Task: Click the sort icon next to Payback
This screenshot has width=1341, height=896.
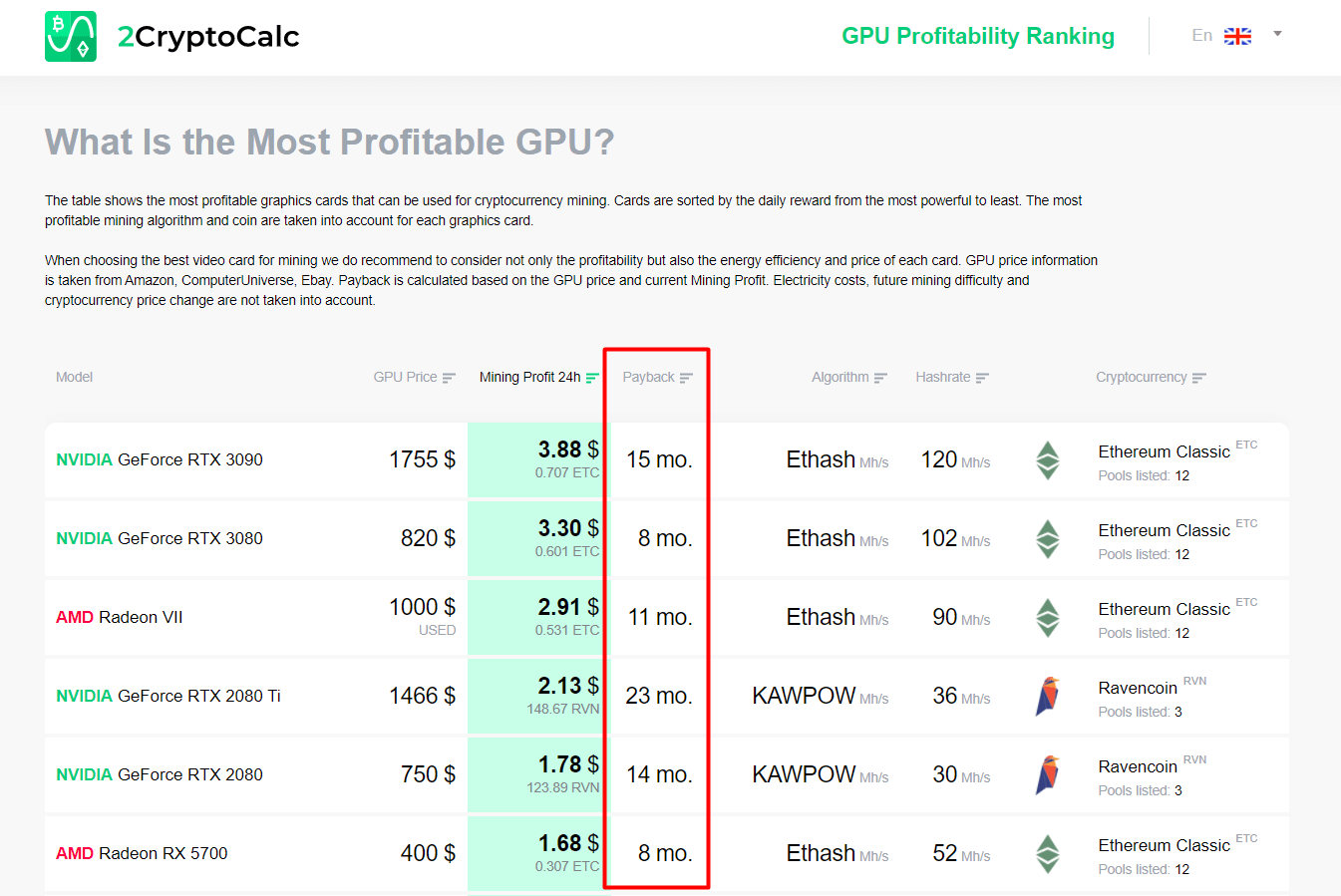Action: coord(687,377)
